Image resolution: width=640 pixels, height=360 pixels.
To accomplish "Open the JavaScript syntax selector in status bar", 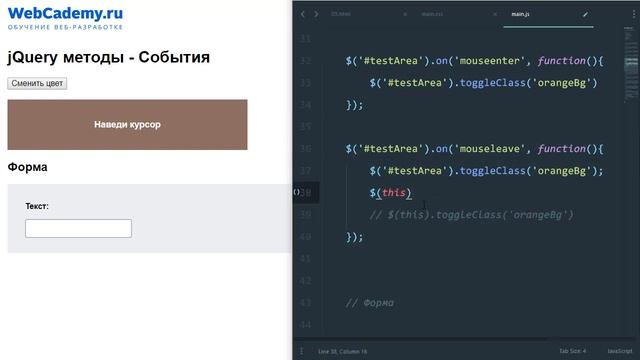I will click(620, 351).
